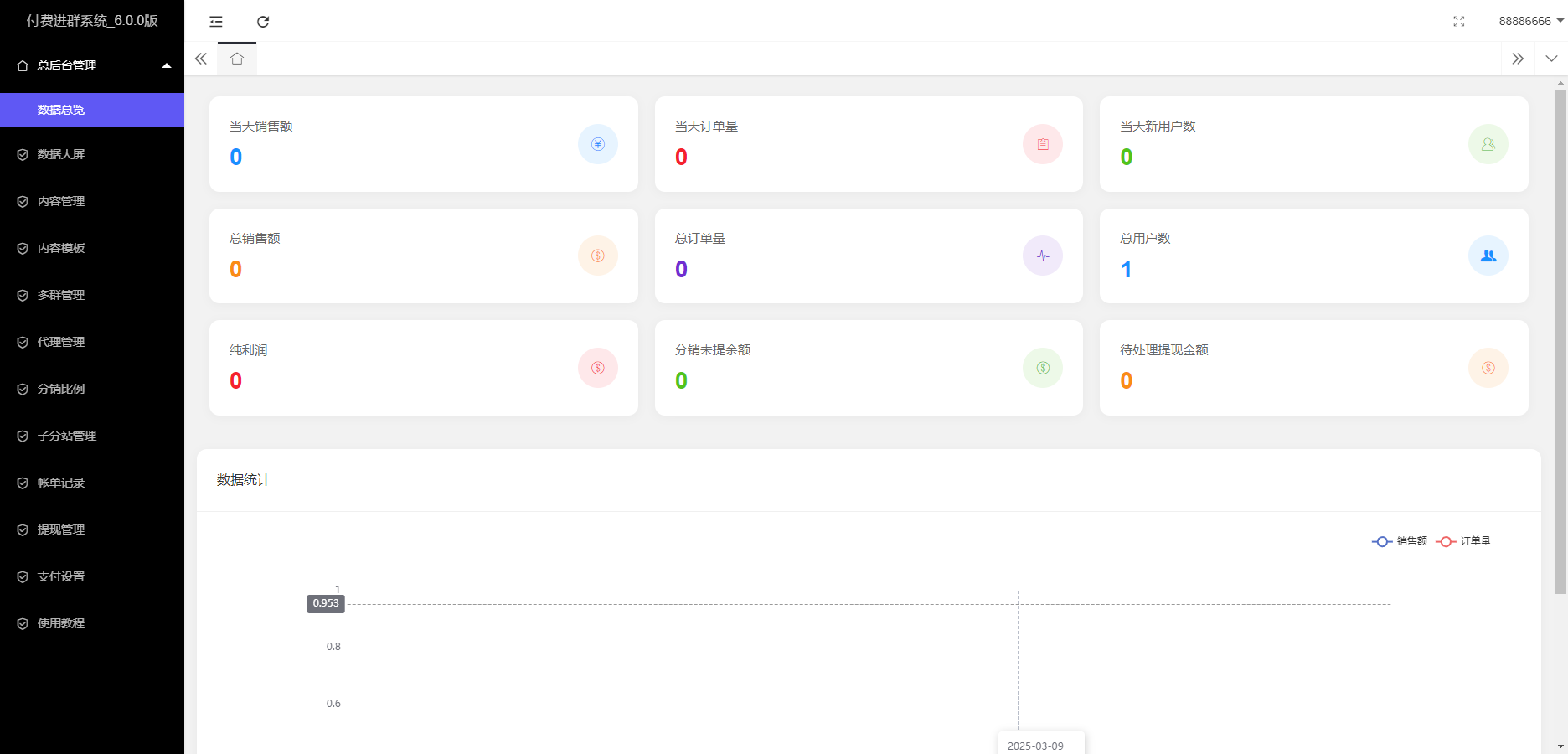The width and height of the screenshot is (1568, 754).
Task: Open 数据总览 menu item
Action: 92,110
